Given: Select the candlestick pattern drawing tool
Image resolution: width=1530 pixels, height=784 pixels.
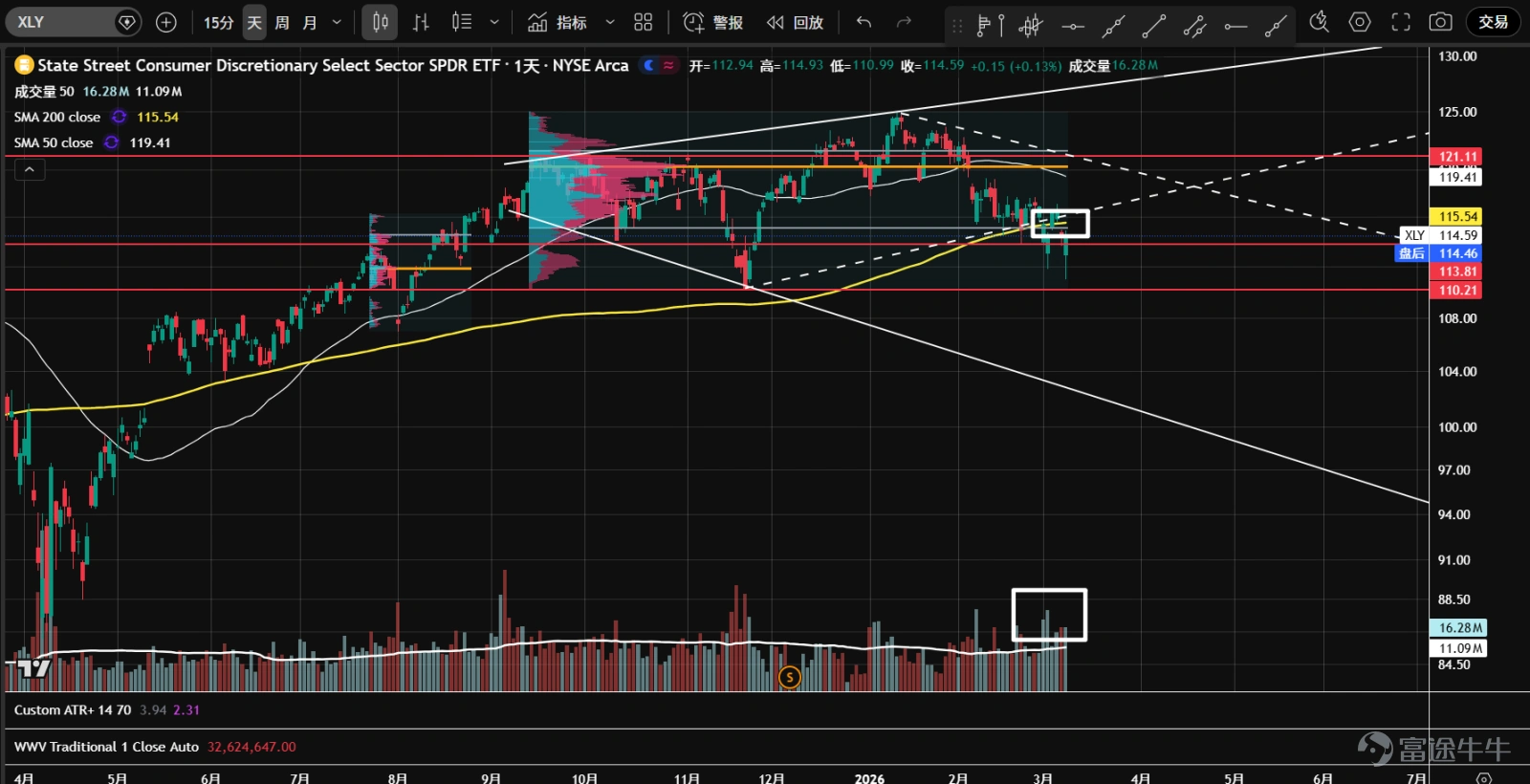Looking at the screenshot, I should (x=1031, y=26).
